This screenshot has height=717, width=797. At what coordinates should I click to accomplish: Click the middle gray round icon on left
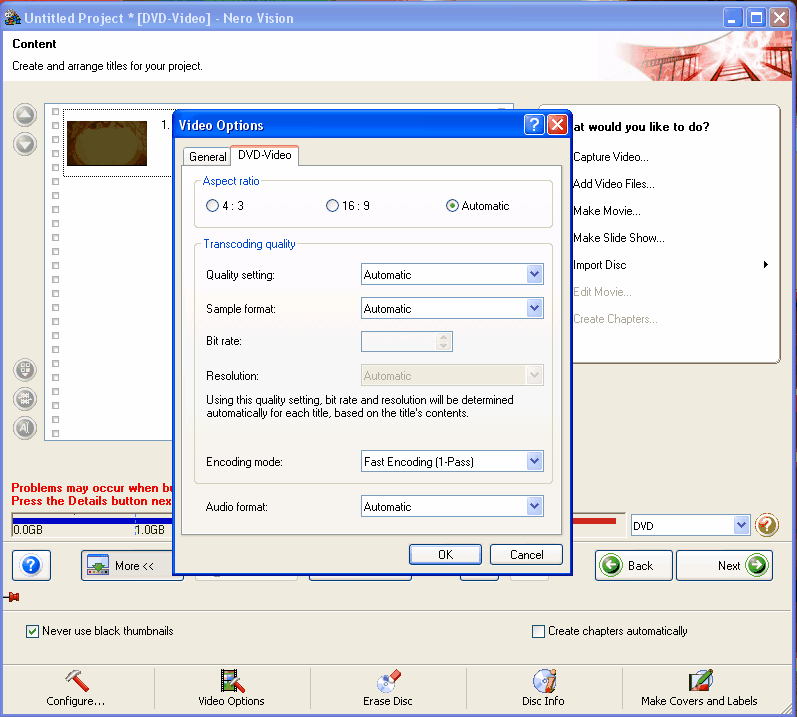(25, 398)
